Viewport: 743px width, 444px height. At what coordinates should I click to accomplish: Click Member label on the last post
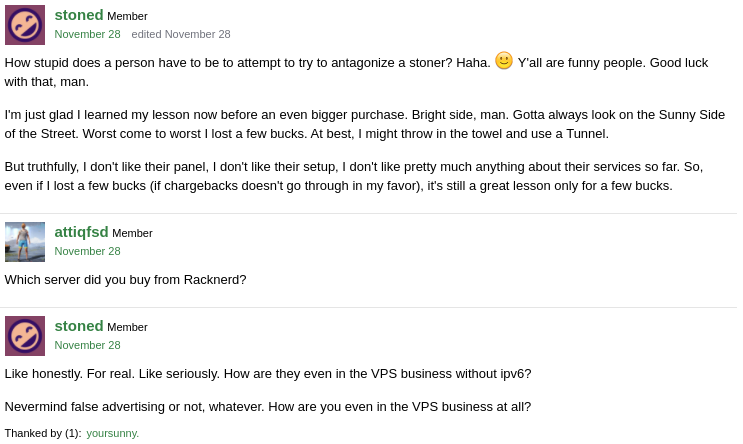[127, 327]
